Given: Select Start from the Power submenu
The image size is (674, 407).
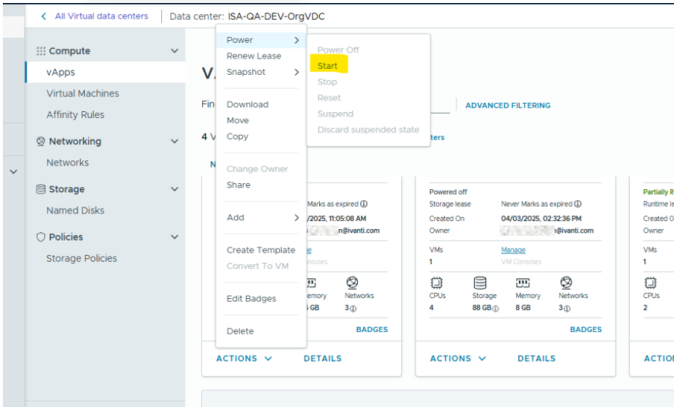Looking at the screenshot, I should coord(326,66).
